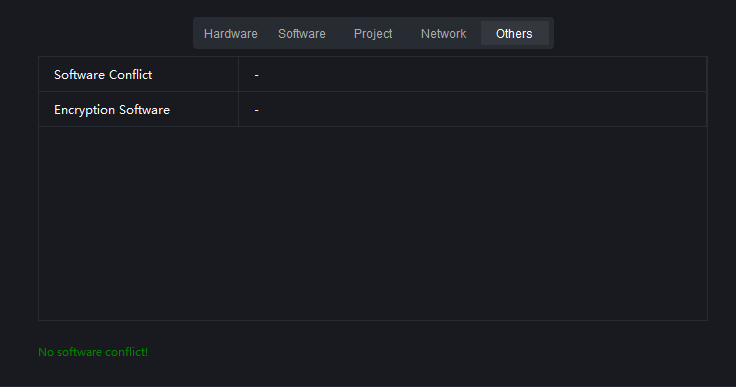This screenshot has width=736, height=387.
Task: Click the Software Conflict dash value
Action: (256, 75)
